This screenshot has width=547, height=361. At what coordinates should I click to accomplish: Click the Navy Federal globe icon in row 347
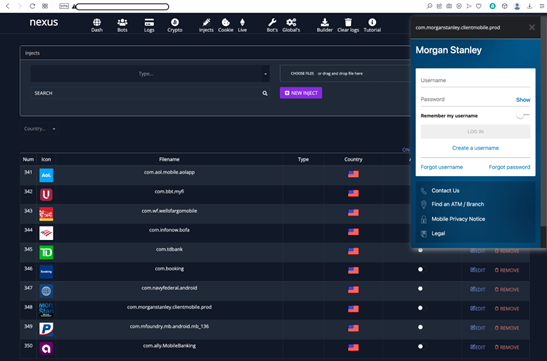46,291
